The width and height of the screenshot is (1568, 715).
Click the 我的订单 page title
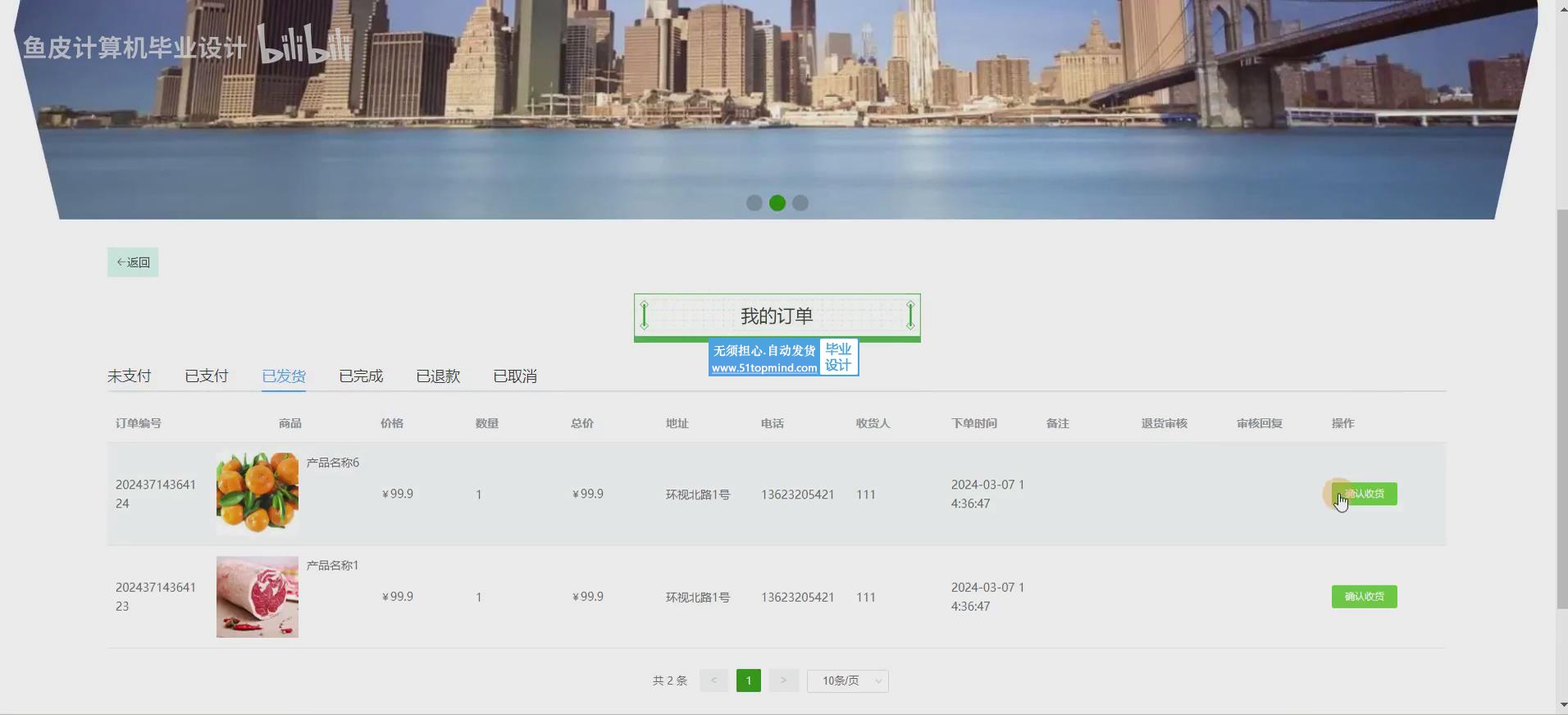[x=777, y=316]
